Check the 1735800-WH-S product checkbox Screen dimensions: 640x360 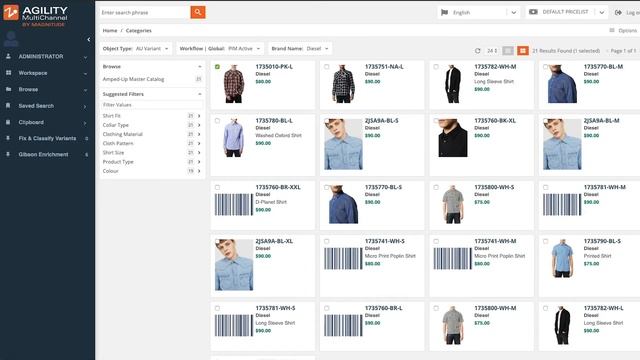pyautogui.click(x=436, y=187)
